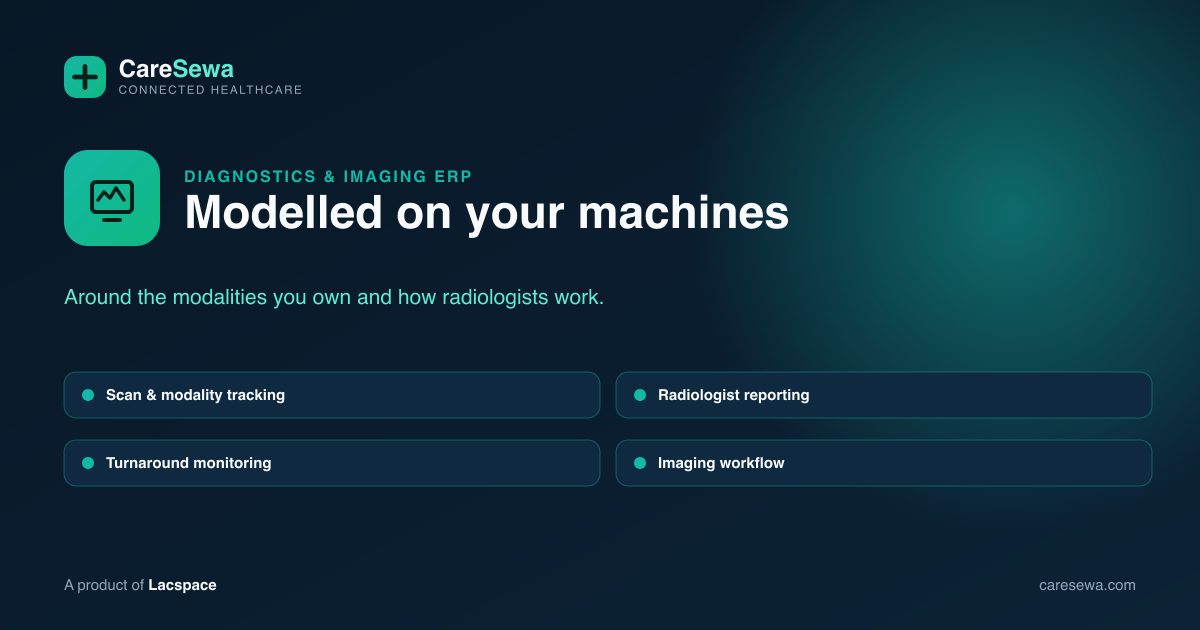
Task: Click the green dot beside Scan & modality tracking
Action: pyautogui.click(x=88, y=395)
